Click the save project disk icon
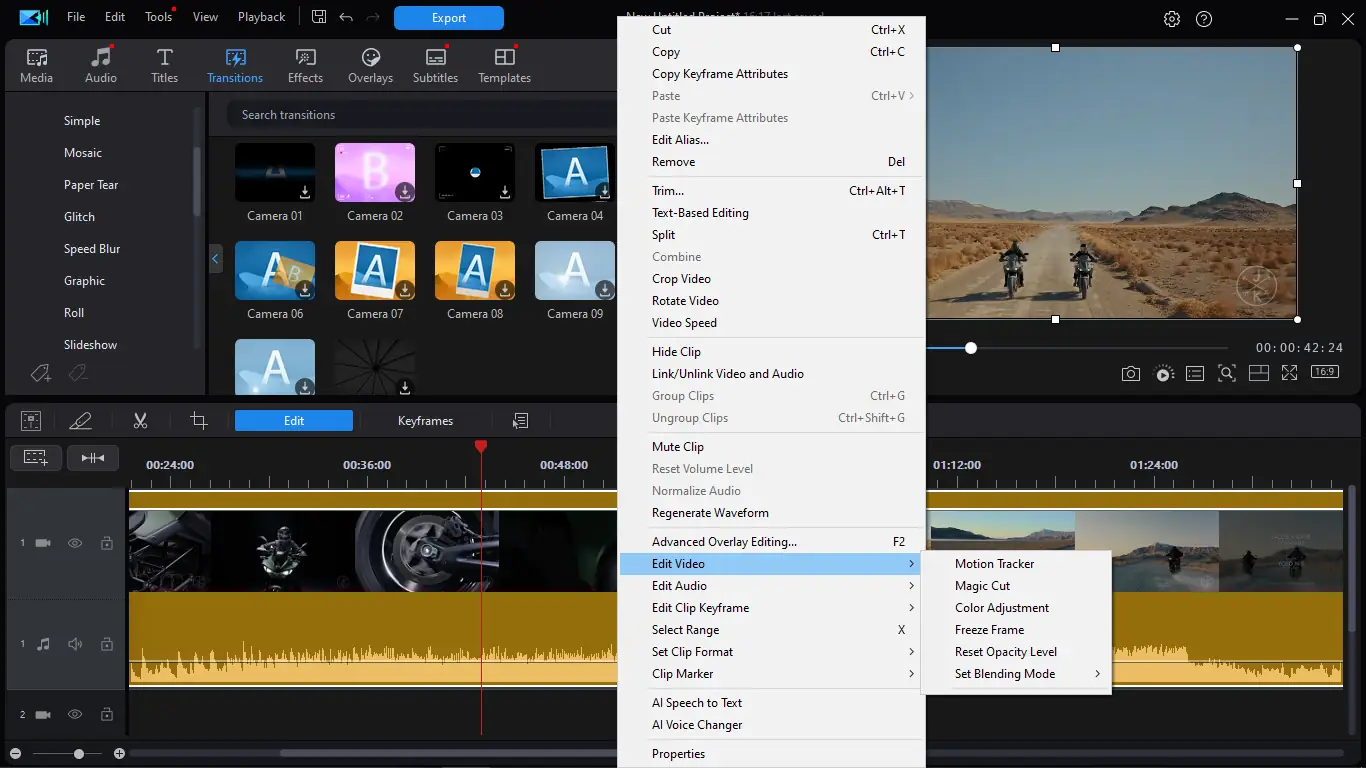The image size is (1366, 768). tap(319, 17)
